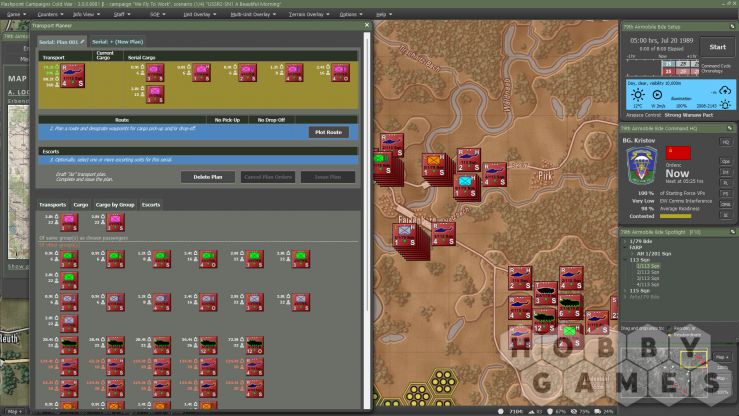739x416 pixels.
Task: Select the green infantry counter in the southern map cluster
Action: point(570,335)
